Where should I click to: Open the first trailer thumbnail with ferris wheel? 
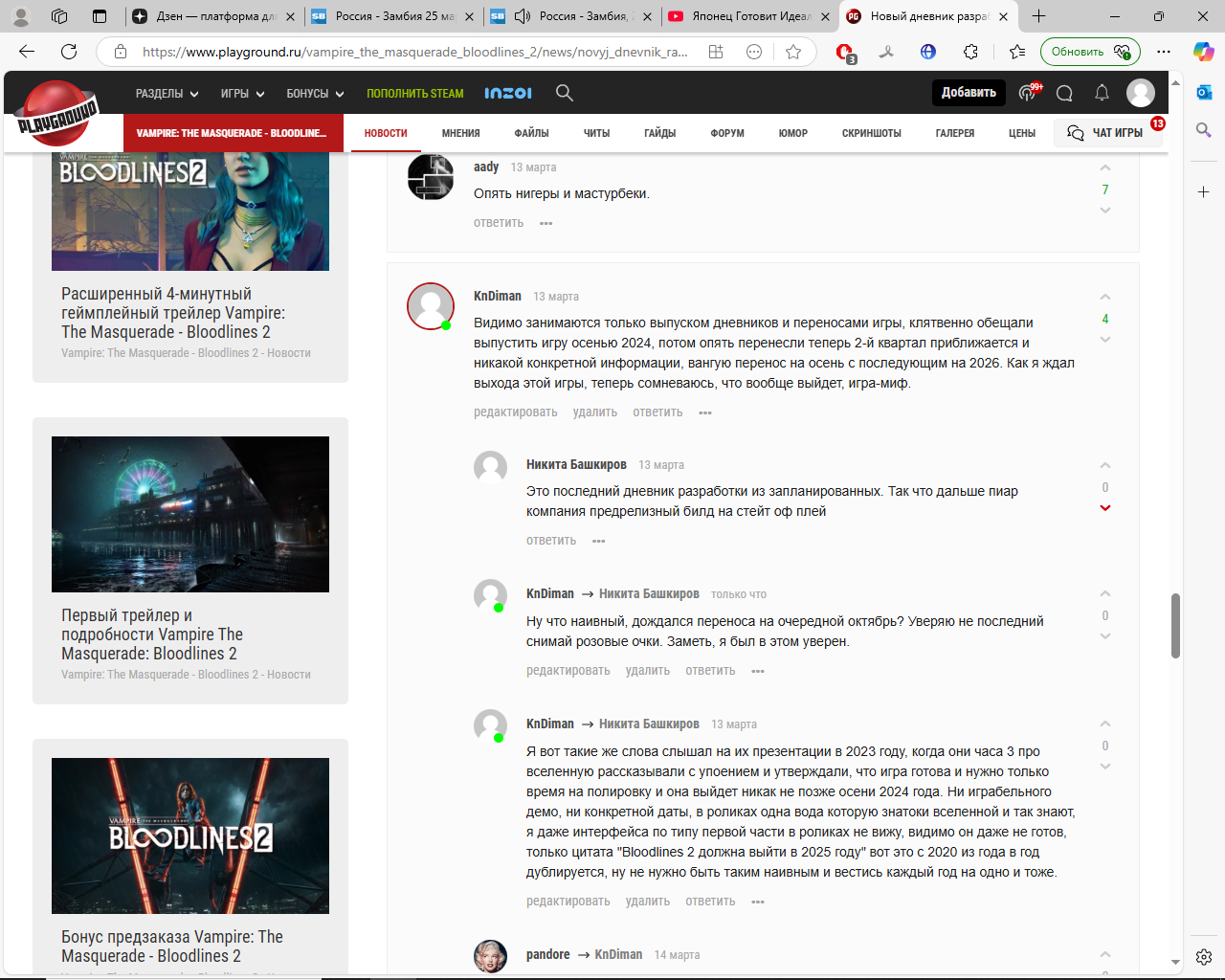point(190,514)
